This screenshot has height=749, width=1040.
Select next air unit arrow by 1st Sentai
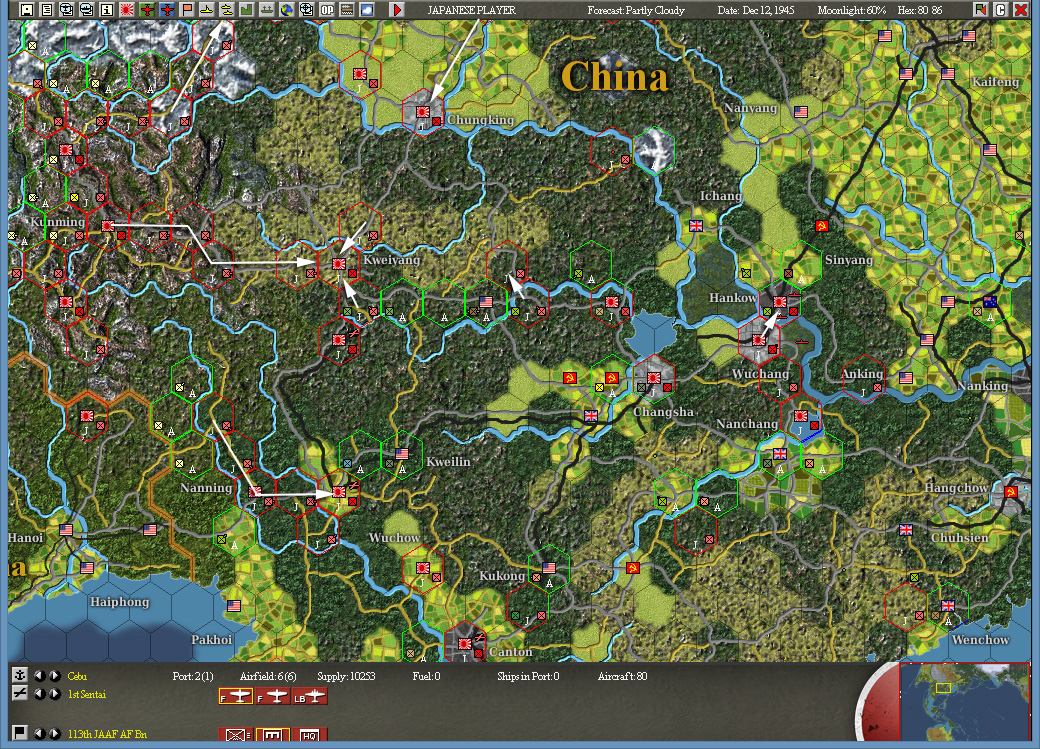[54, 694]
